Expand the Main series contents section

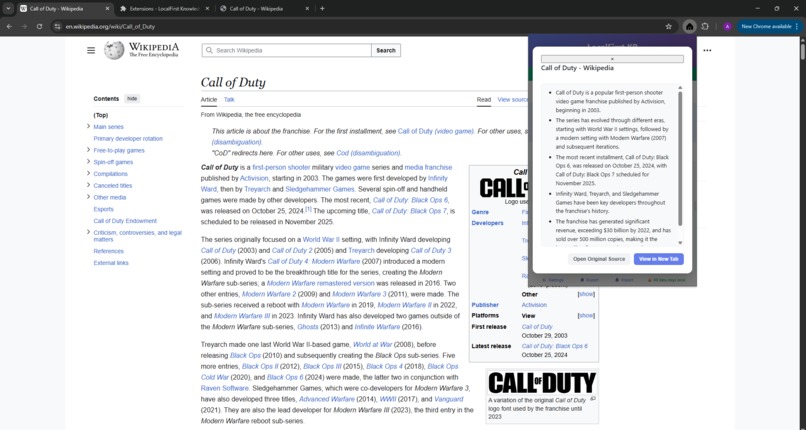coord(88,126)
